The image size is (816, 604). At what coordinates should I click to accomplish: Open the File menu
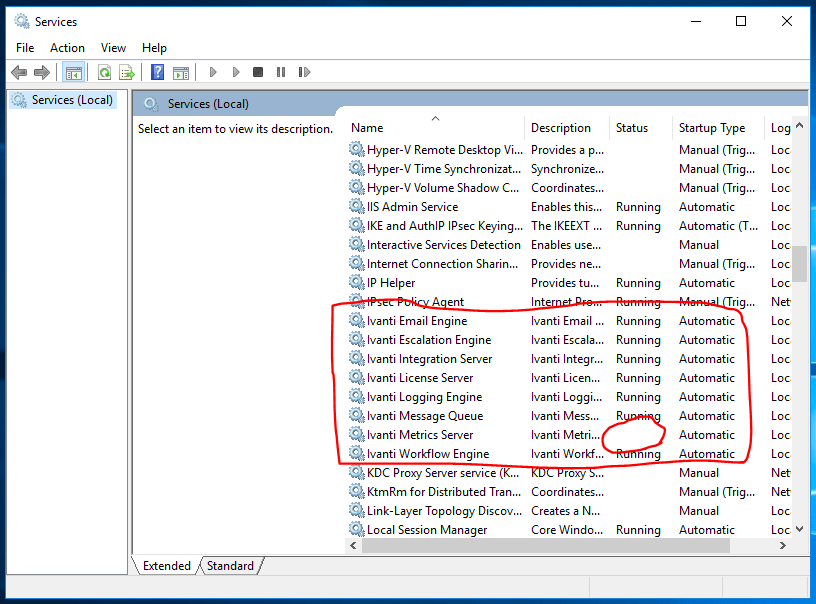[x=25, y=48]
